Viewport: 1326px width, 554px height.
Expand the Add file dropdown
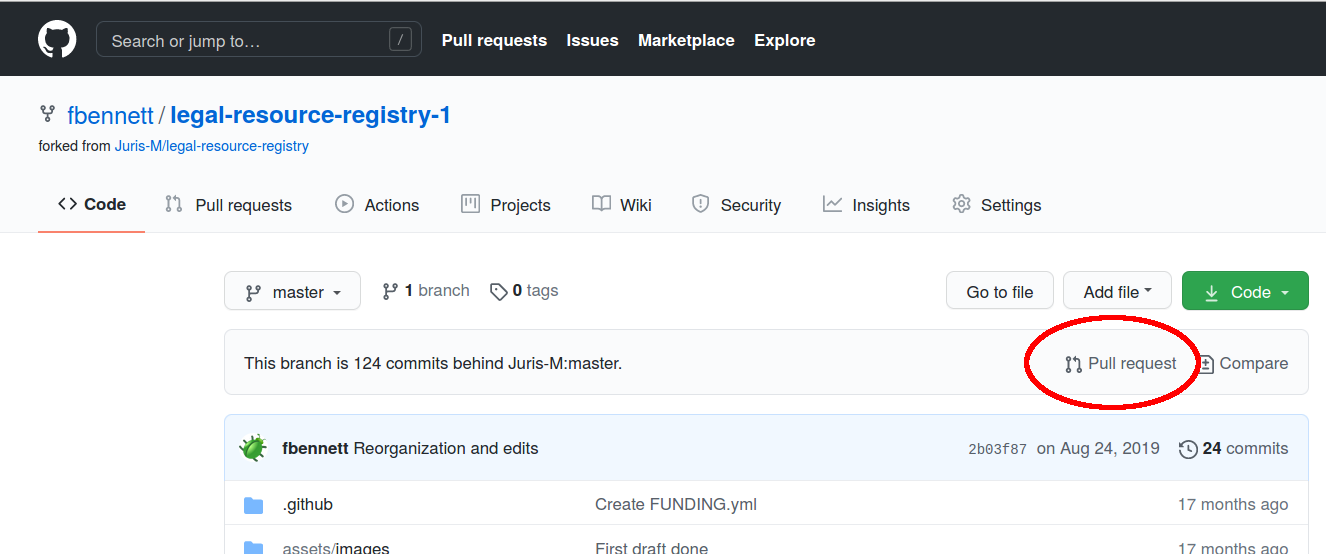[1117, 291]
